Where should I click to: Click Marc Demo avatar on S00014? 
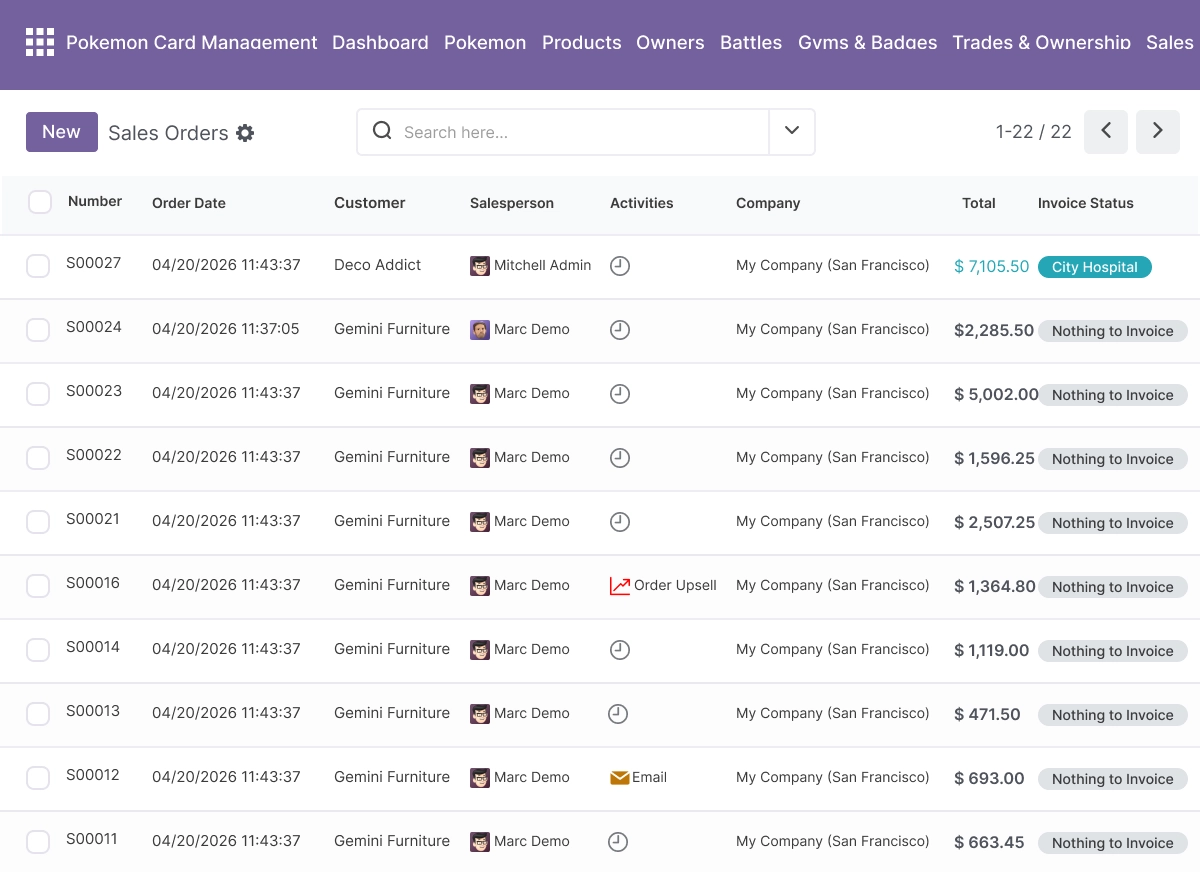[480, 650]
